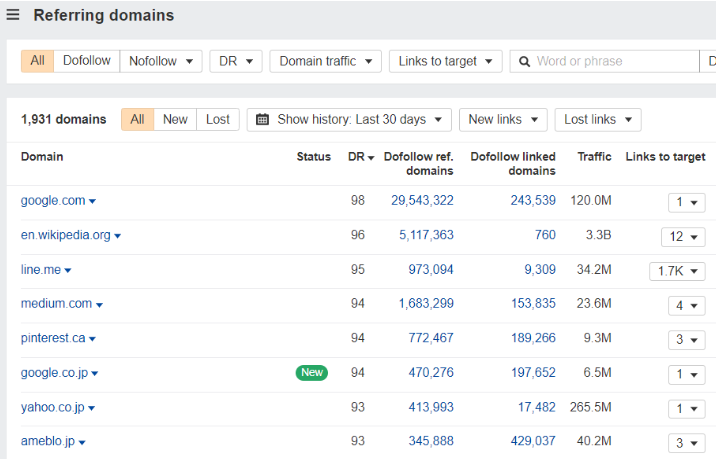716x459 pixels.
Task: Open the Nofollow dropdown
Action: click(160, 61)
